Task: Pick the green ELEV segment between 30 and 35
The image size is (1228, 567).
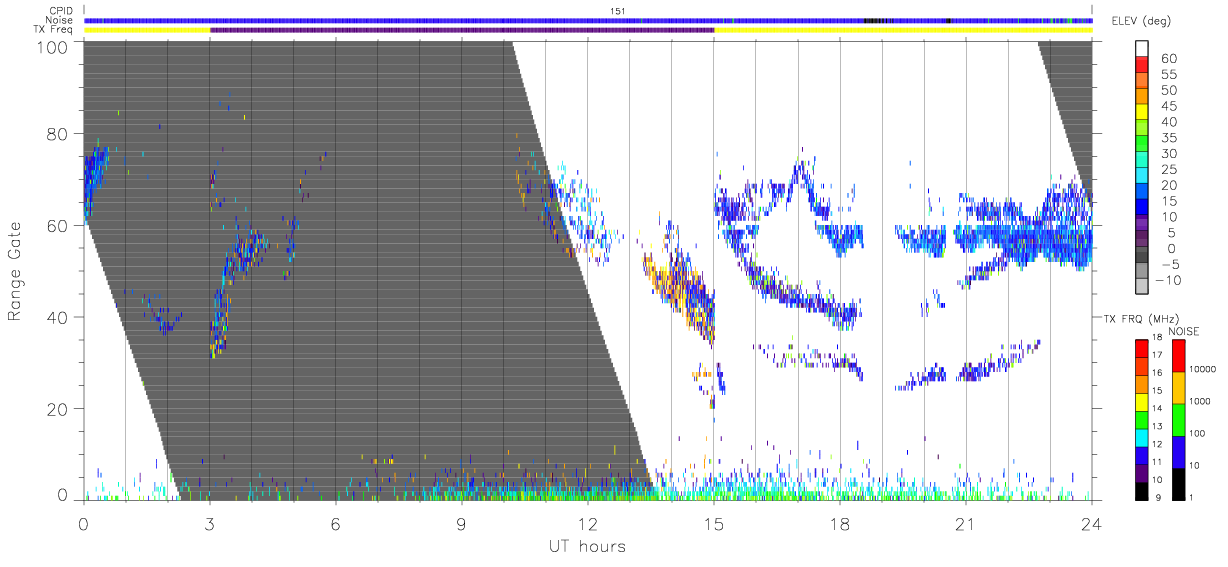Action: click(x=1142, y=145)
